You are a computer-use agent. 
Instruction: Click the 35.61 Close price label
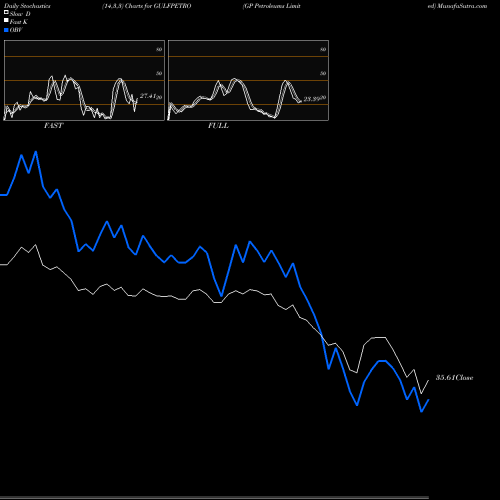[x=455, y=378]
